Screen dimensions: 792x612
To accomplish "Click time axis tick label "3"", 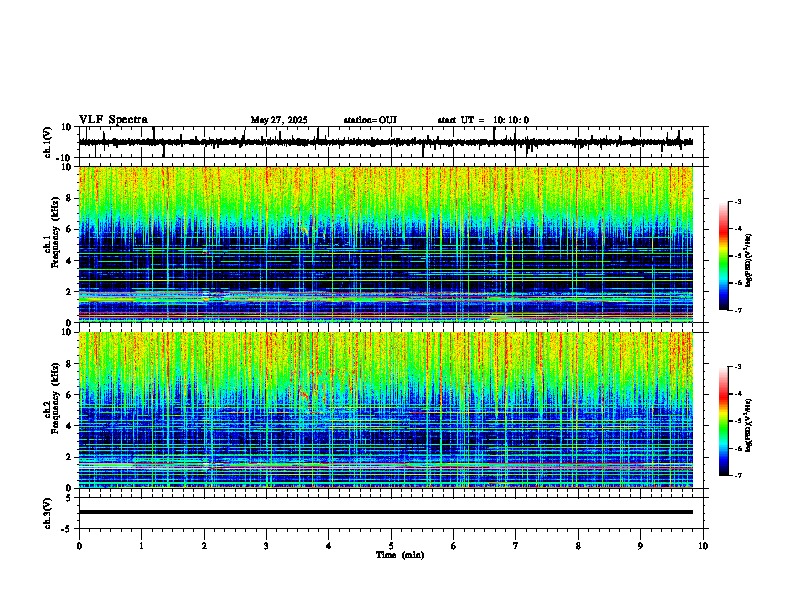I will click(x=266, y=546).
